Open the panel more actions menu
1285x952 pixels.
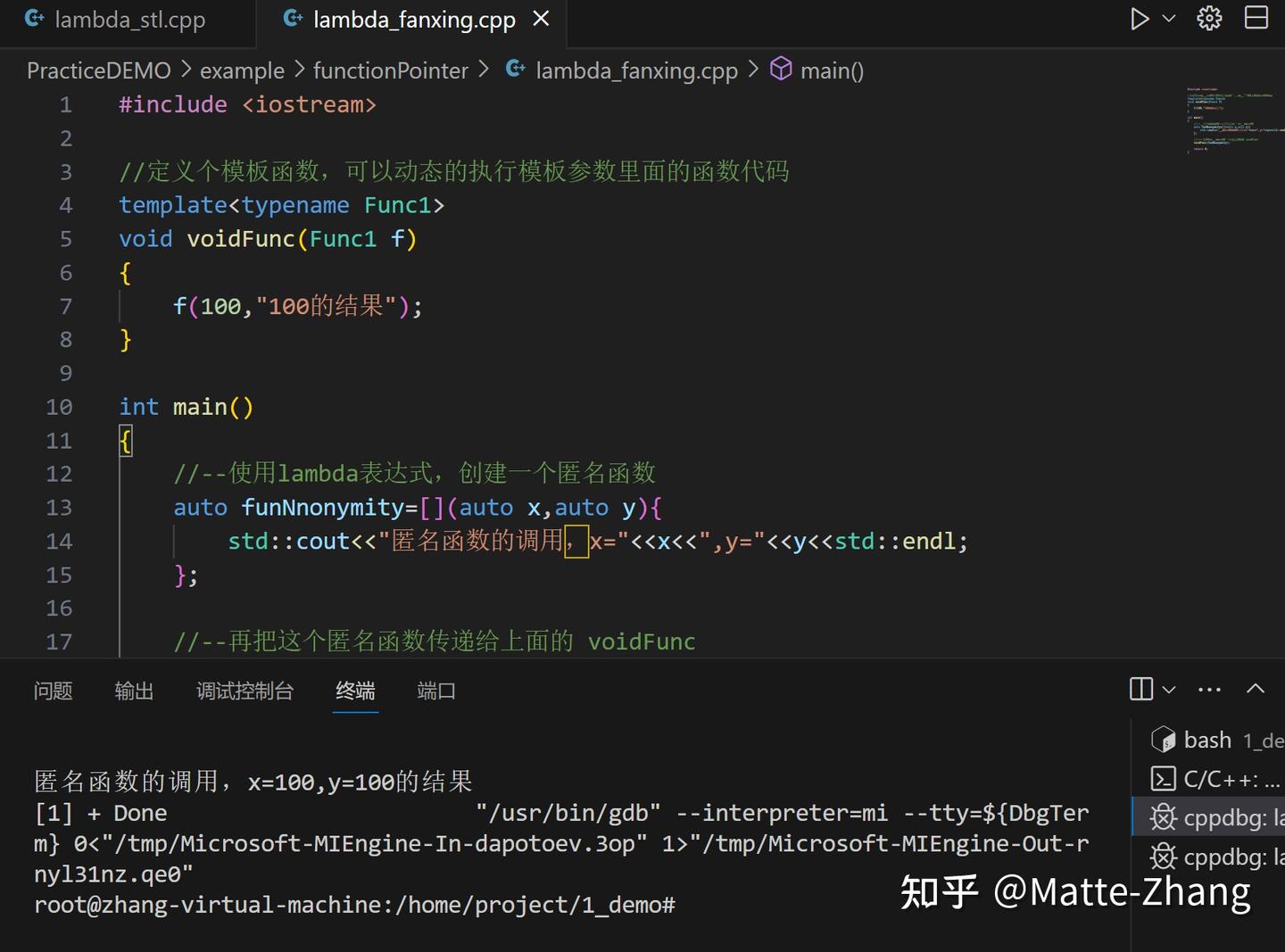[1208, 689]
